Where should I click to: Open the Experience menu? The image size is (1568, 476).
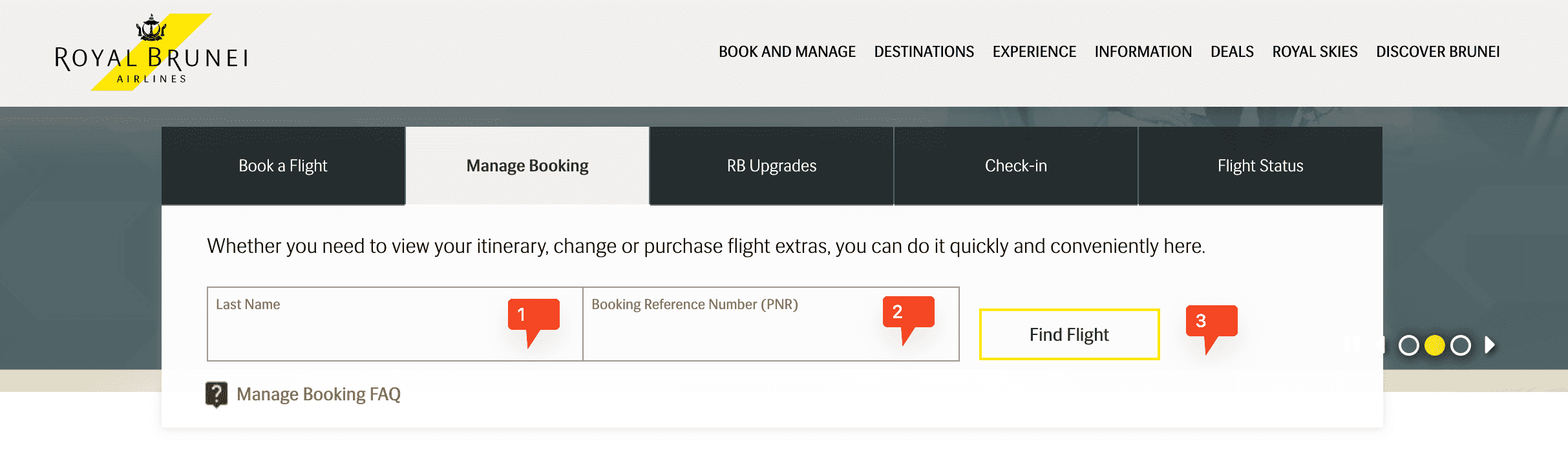click(x=1034, y=52)
